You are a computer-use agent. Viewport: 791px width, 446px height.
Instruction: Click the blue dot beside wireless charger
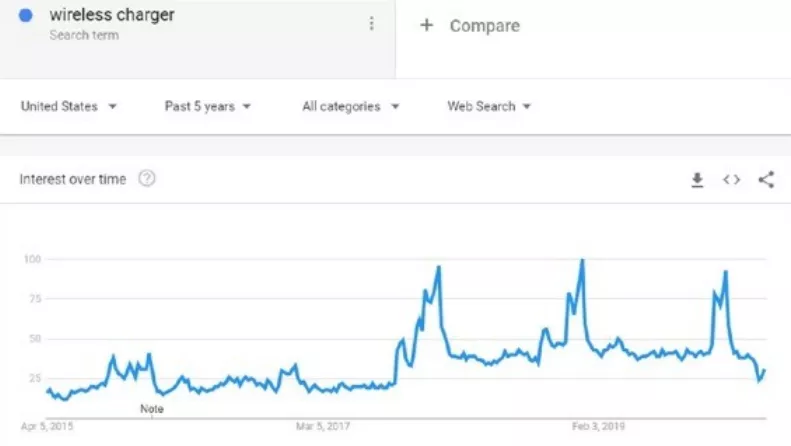click(27, 16)
